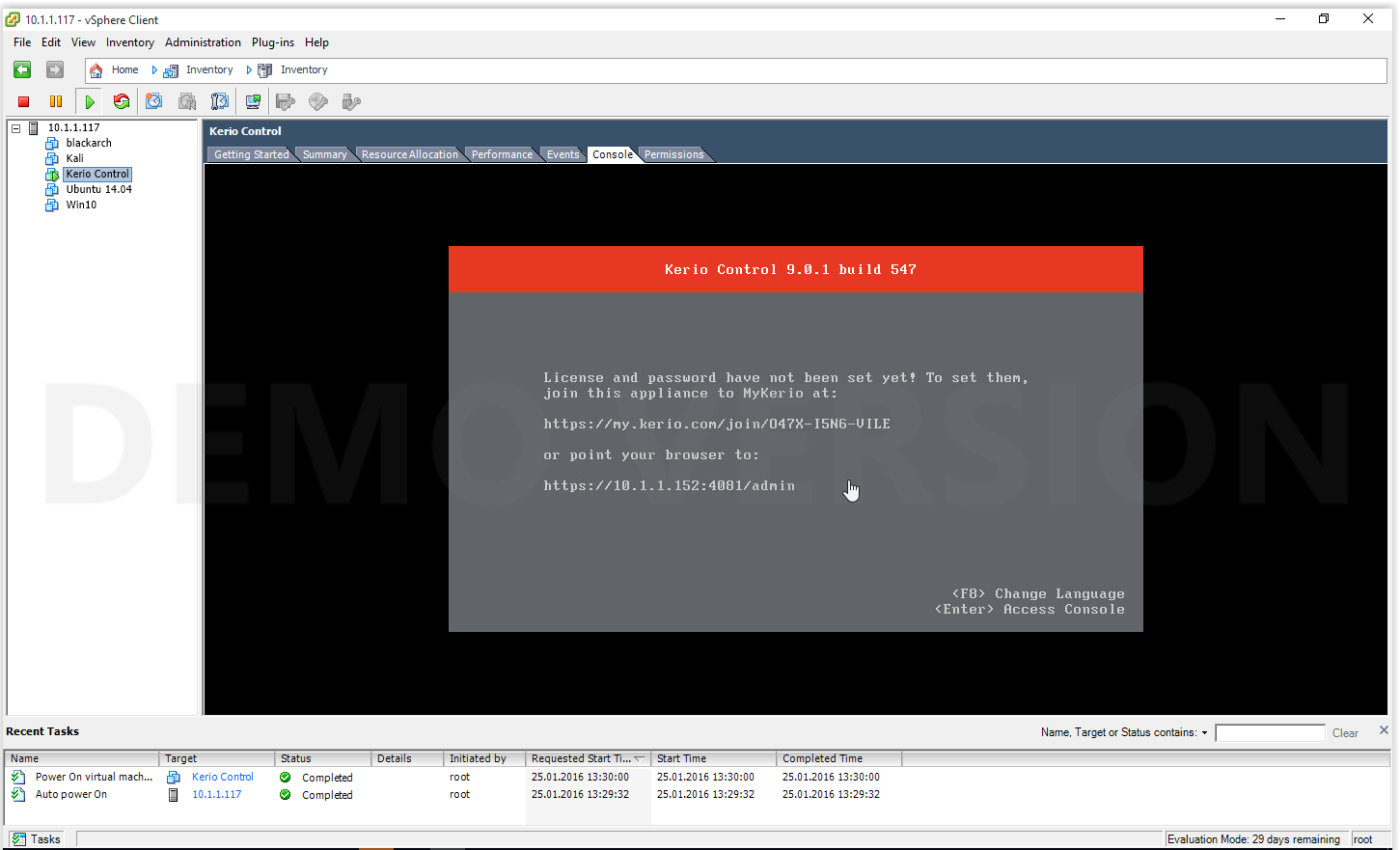Open the View menu

(83, 42)
